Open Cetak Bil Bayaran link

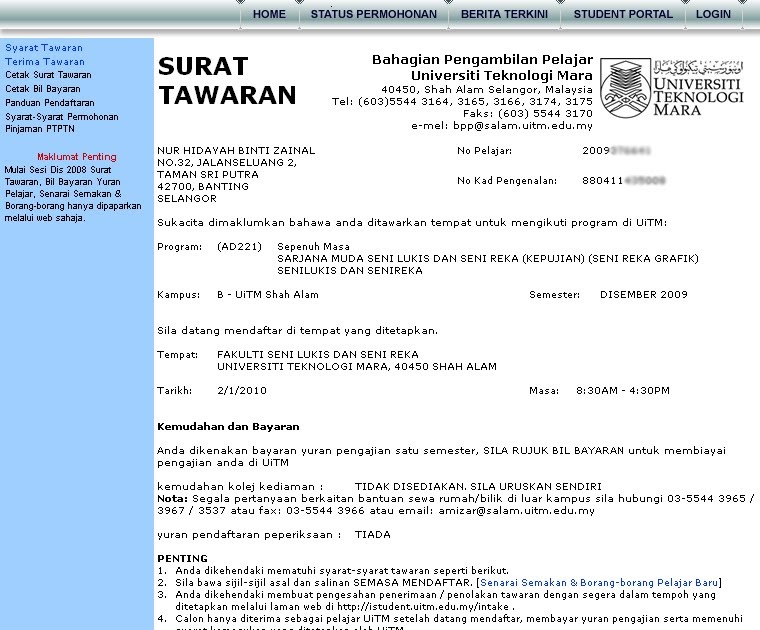point(43,89)
